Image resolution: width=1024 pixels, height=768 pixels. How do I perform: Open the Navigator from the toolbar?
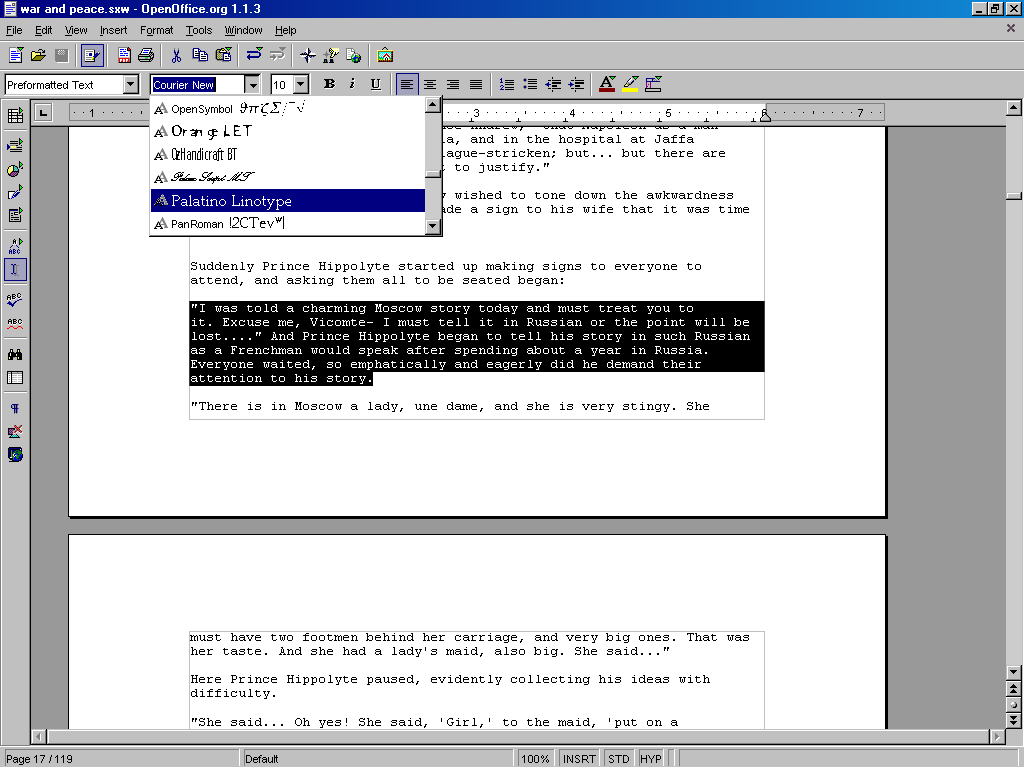pos(308,55)
